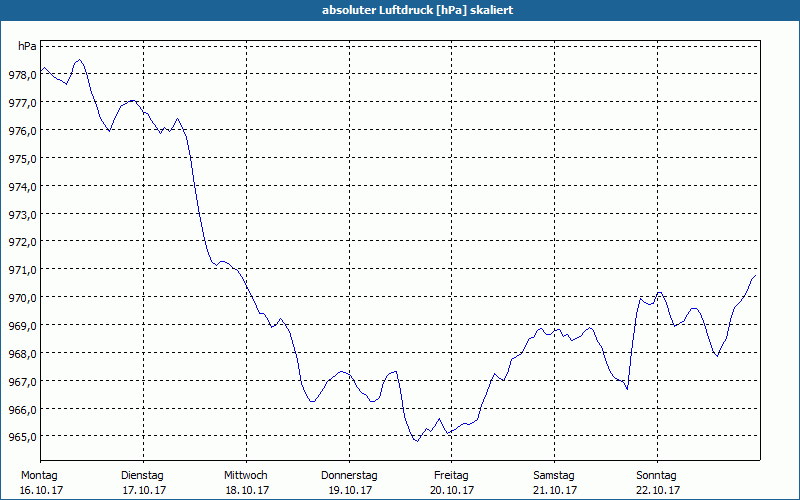Select the 'Mittwoch' day label

point(245,476)
